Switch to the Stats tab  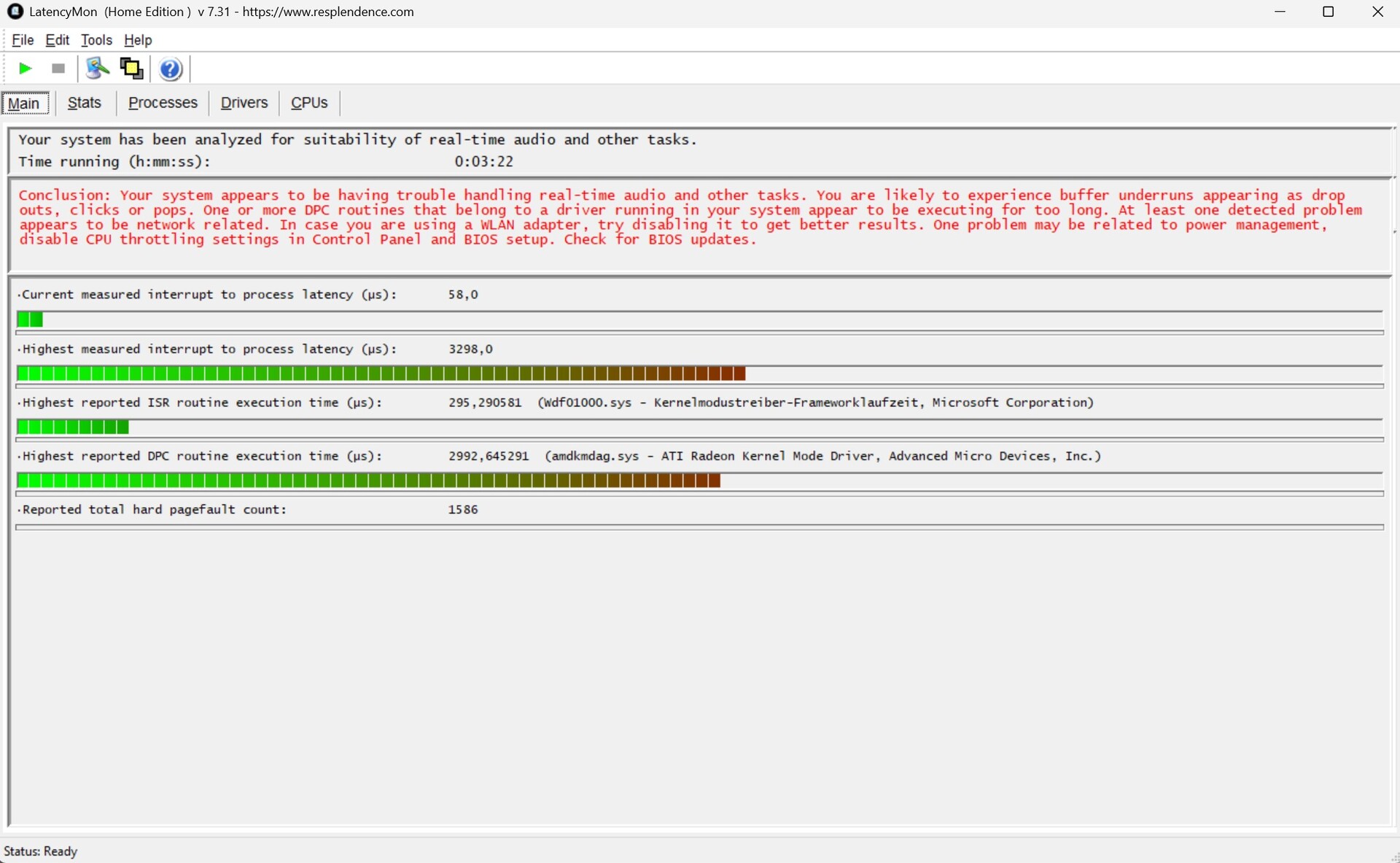pos(85,103)
